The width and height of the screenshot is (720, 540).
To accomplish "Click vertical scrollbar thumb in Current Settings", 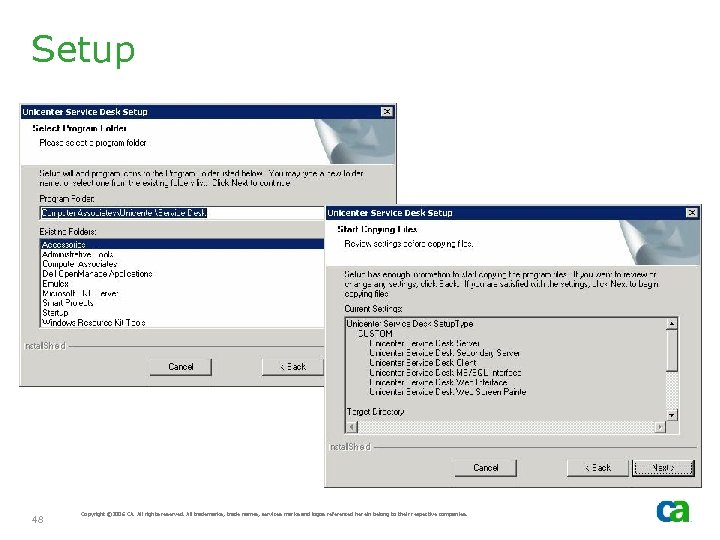I will [672, 350].
